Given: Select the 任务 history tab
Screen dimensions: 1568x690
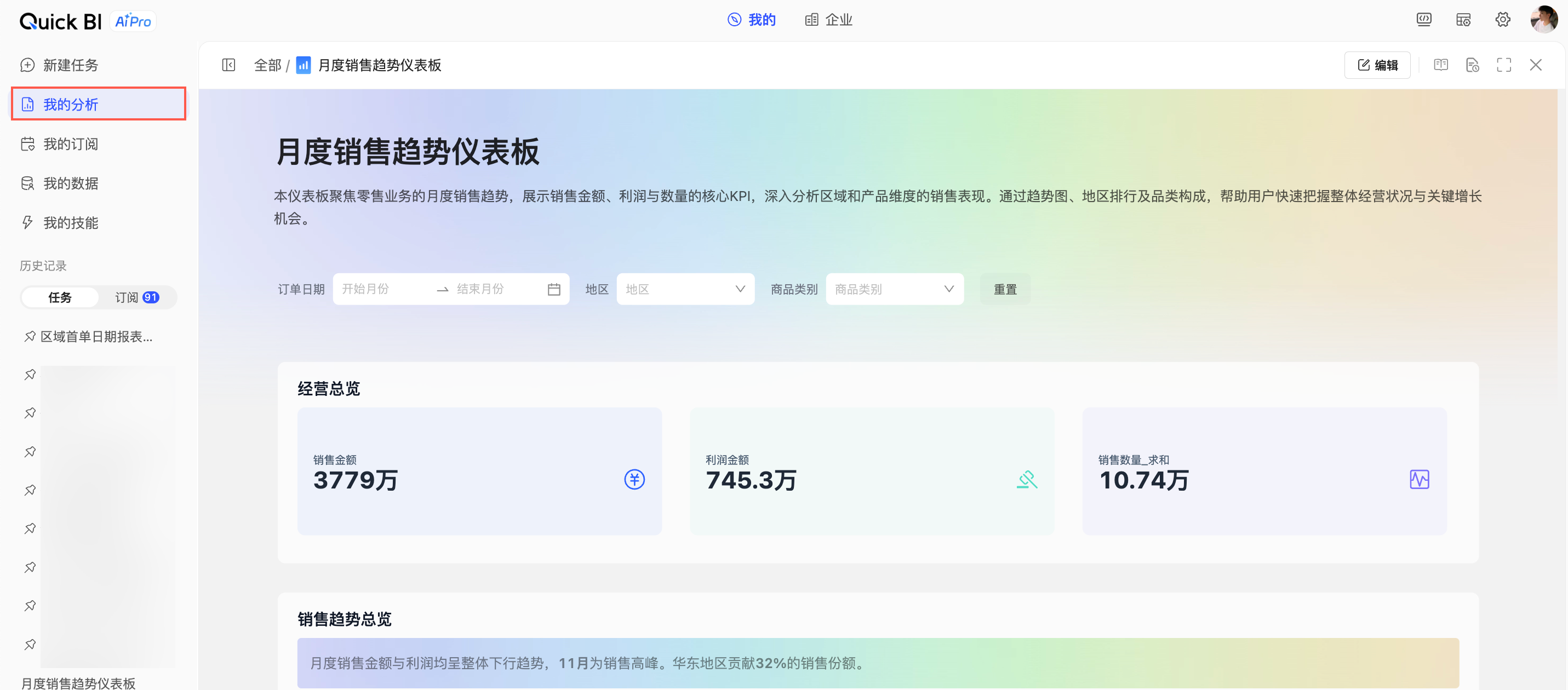Looking at the screenshot, I should point(60,297).
